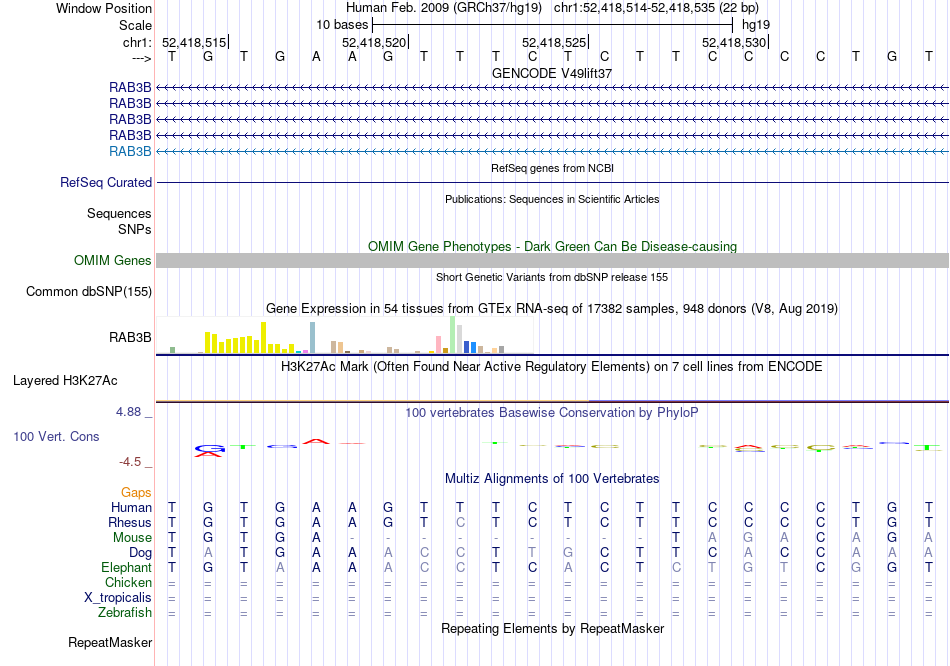Open 'Repeating Elements by RepeatMasker' track title
The width and height of the screenshot is (950, 666).
click(x=552, y=628)
